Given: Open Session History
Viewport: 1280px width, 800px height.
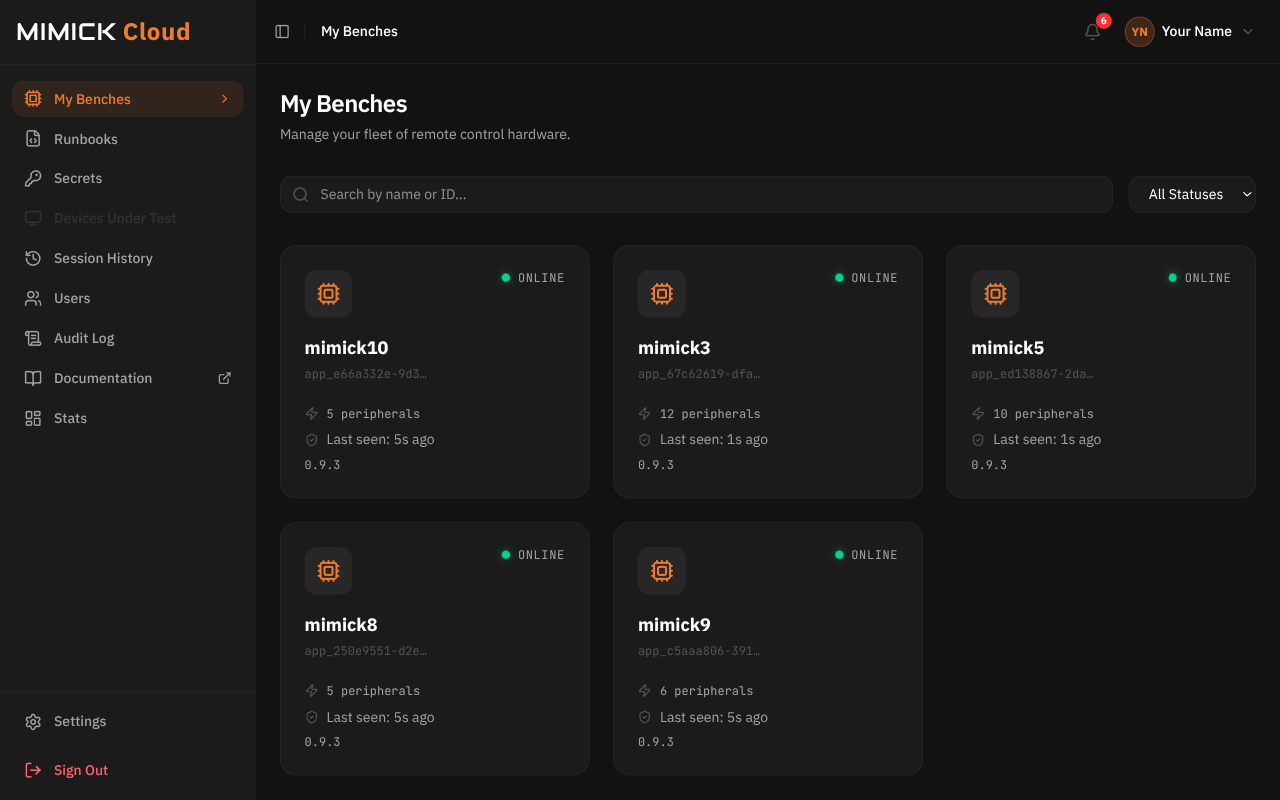Looking at the screenshot, I should (128, 258).
